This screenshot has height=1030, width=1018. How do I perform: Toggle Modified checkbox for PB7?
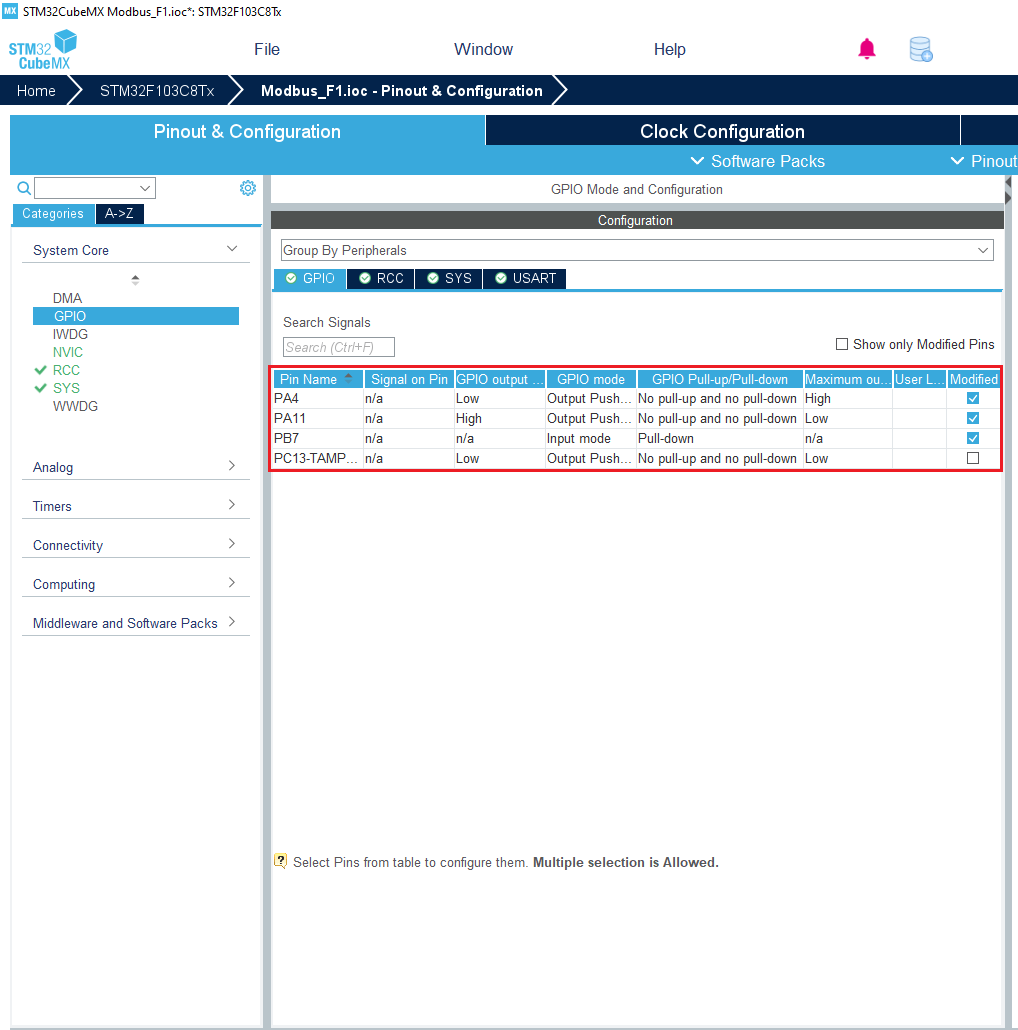[x=973, y=438]
